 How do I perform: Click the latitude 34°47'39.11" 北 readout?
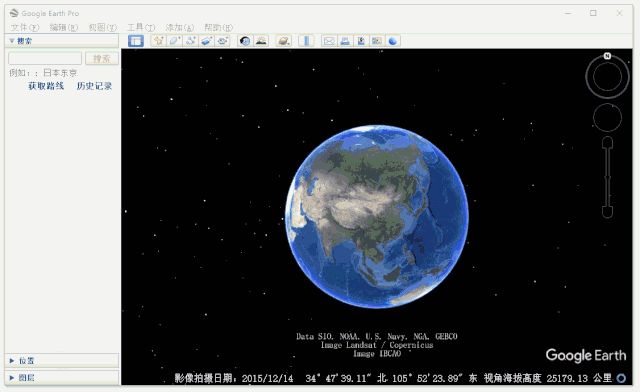coord(346,378)
